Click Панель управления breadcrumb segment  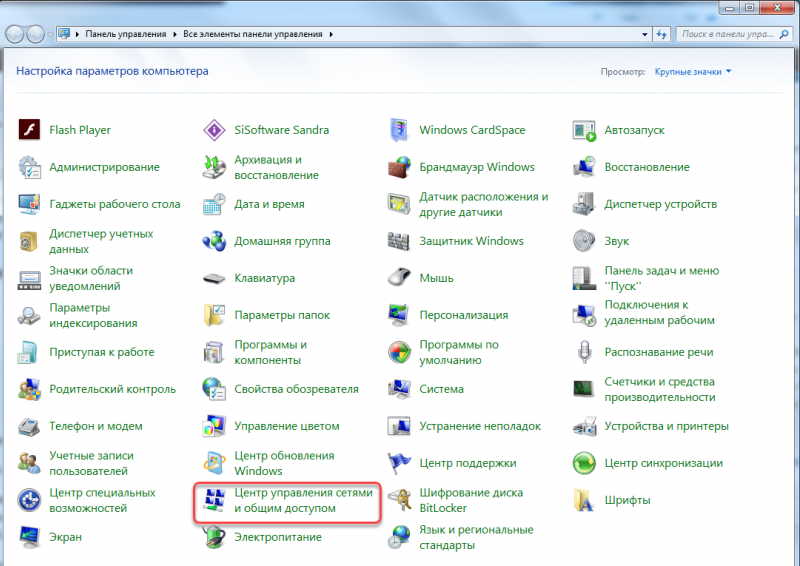point(126,34)
